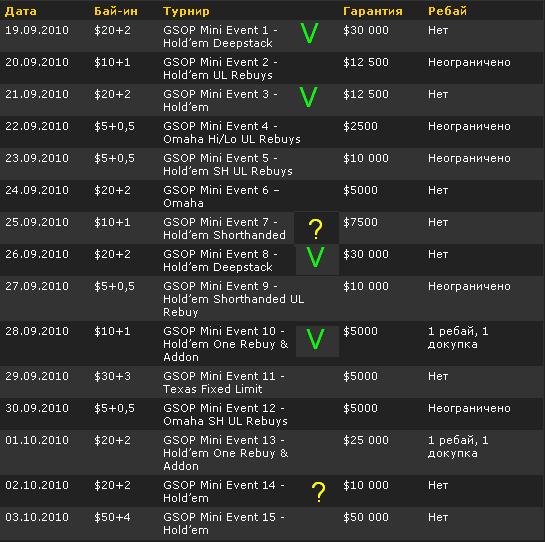Click the Турнир column header
Viewport: 546px width, 542px height.
tap(186, 11)
